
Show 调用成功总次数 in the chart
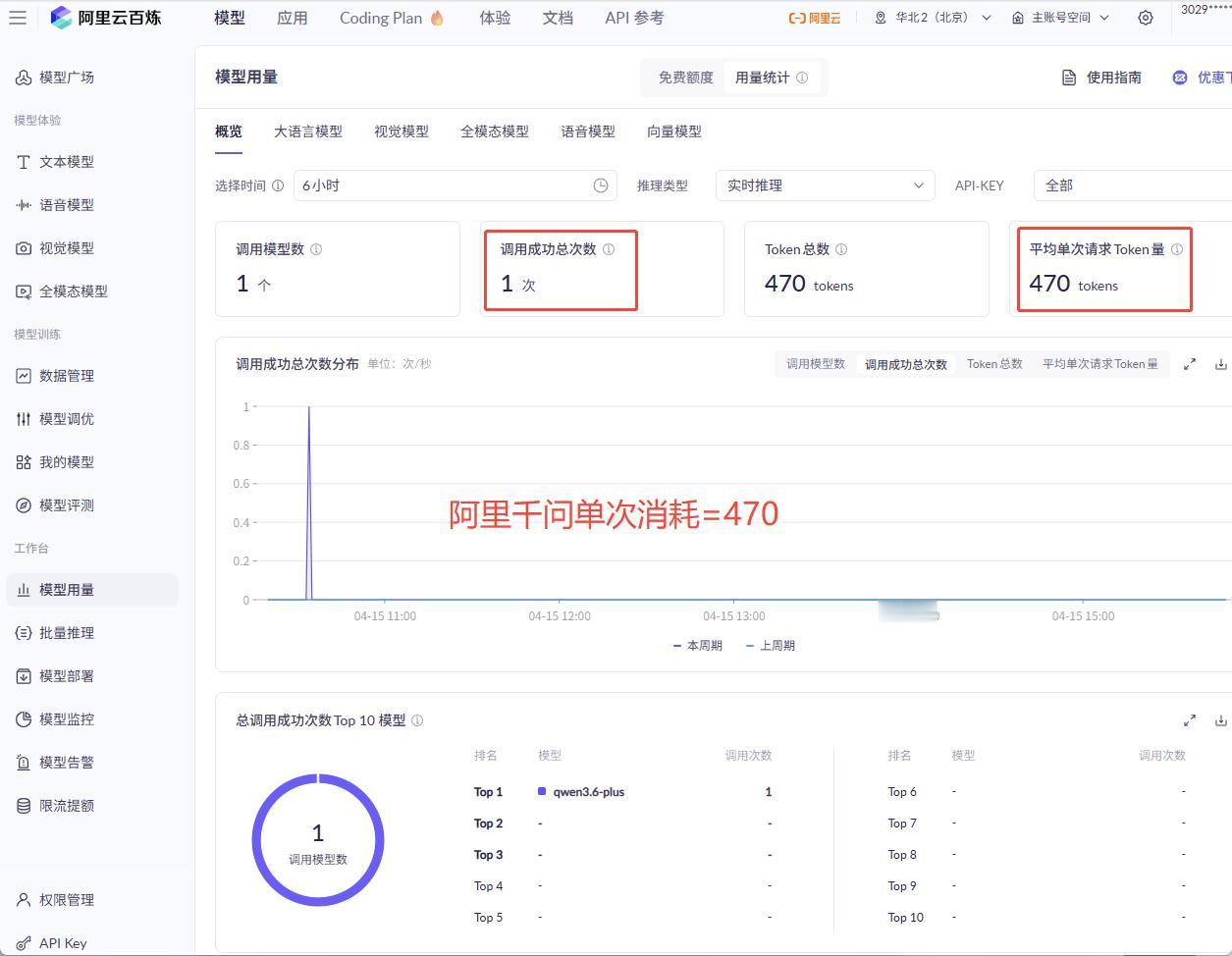pyautogui.click(x=906, y=364)
